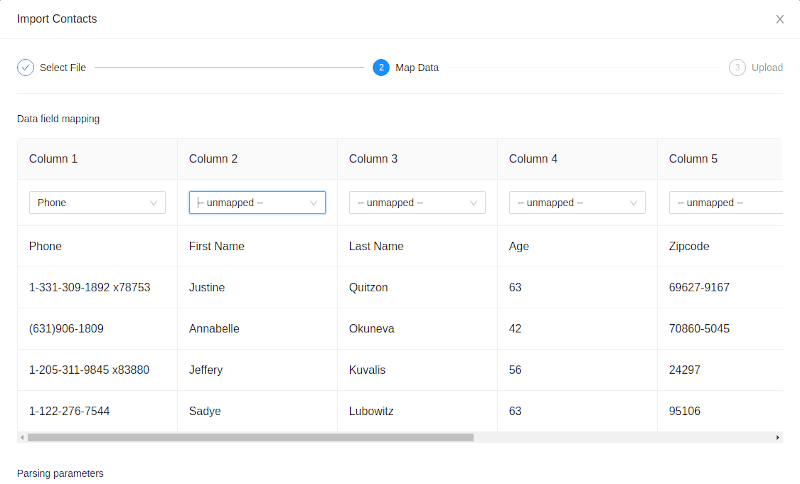This screenshot has width=800, height=484.
Task: Click the scrollbar left arrow
Action: (22, 438)
